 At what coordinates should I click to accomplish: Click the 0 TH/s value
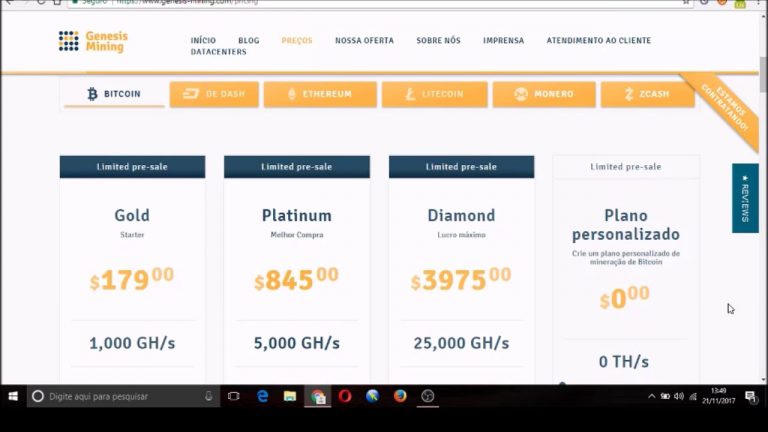(624, 362)
